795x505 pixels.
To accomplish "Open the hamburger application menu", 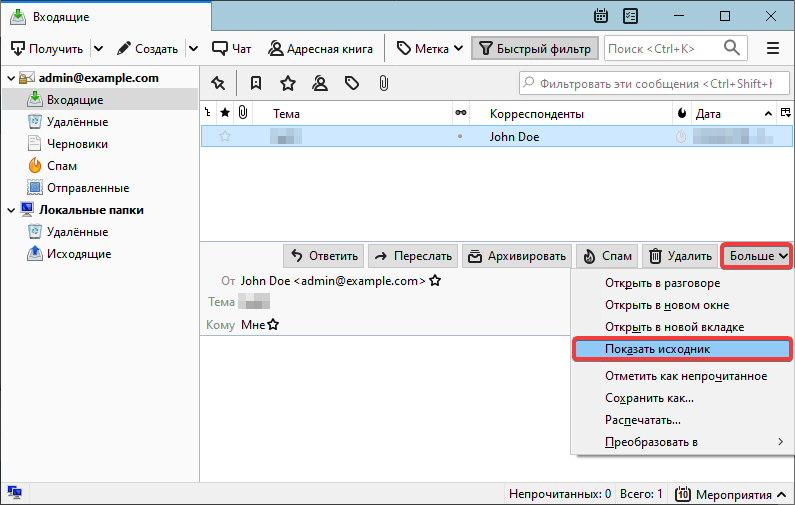I will [772, 48].
